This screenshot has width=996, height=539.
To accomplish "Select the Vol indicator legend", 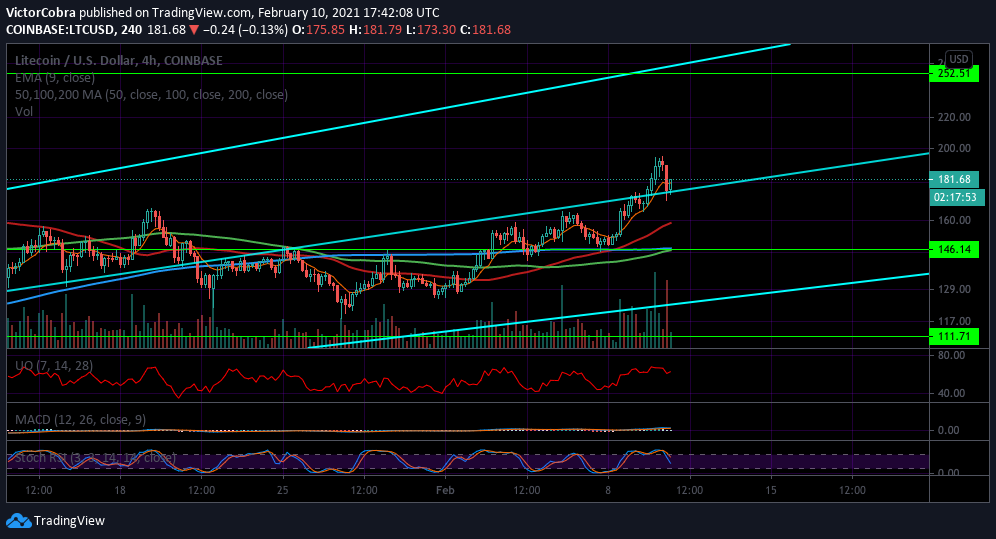I will 24,111.
